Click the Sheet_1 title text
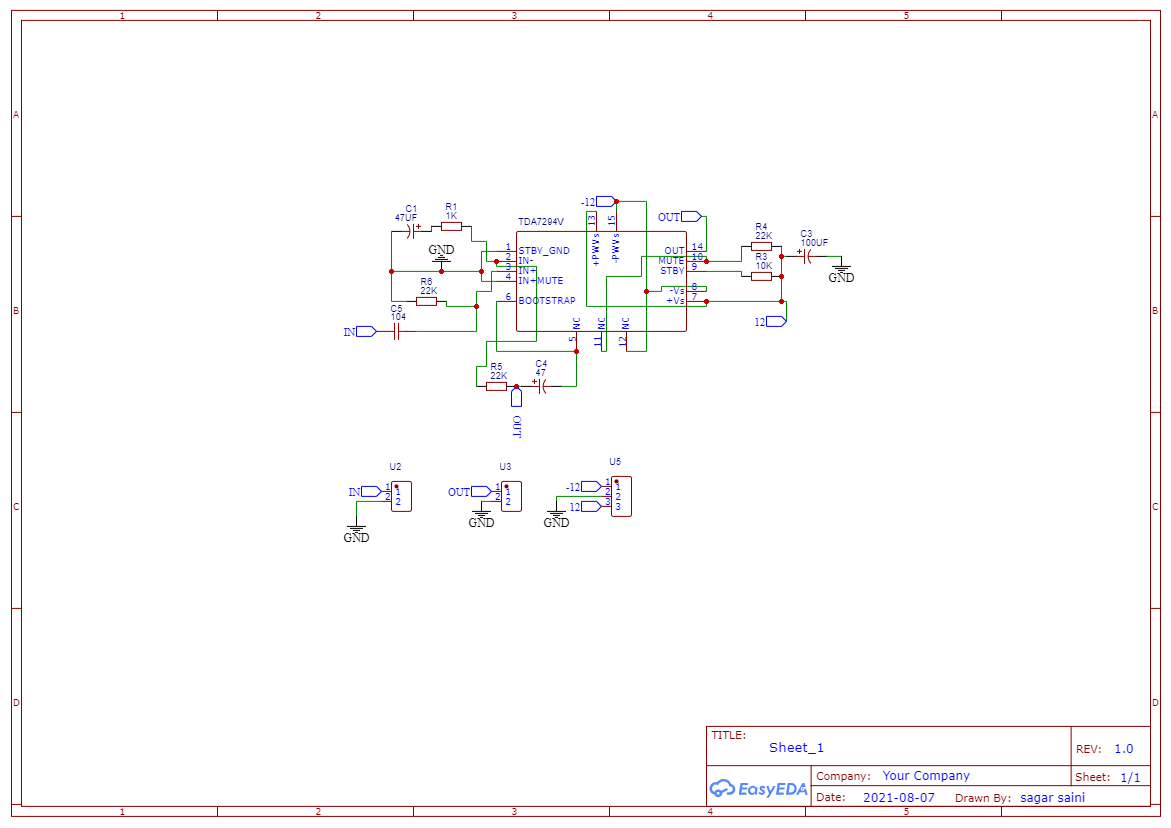The width and height of the screenshot is (1171, 828). click(x=795, y=748)
